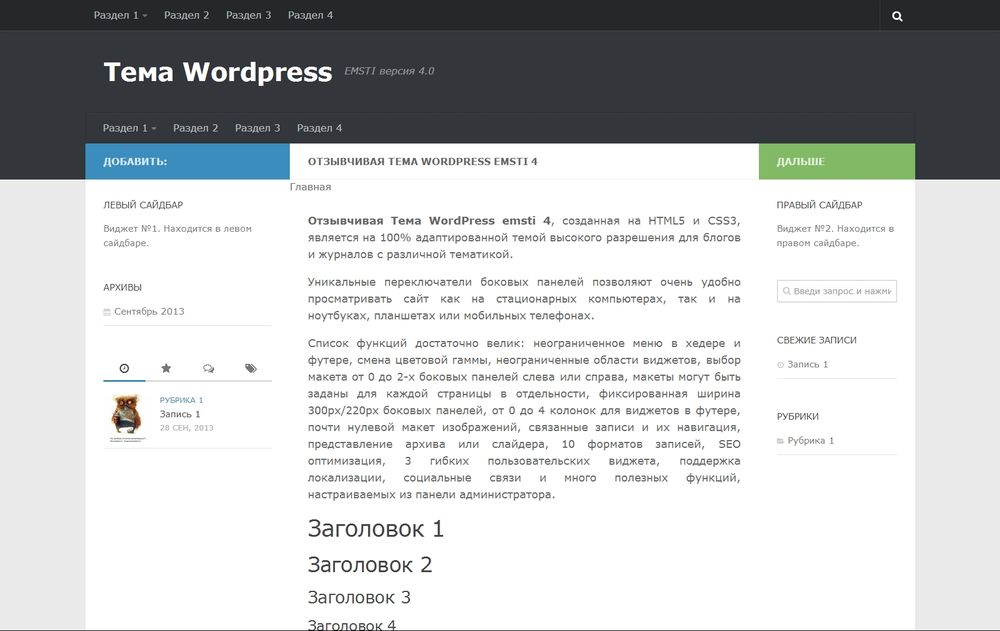Open Раздел 3 in header menu
The width and height of the screenshot is (1000, 631).
click(258, 128)
